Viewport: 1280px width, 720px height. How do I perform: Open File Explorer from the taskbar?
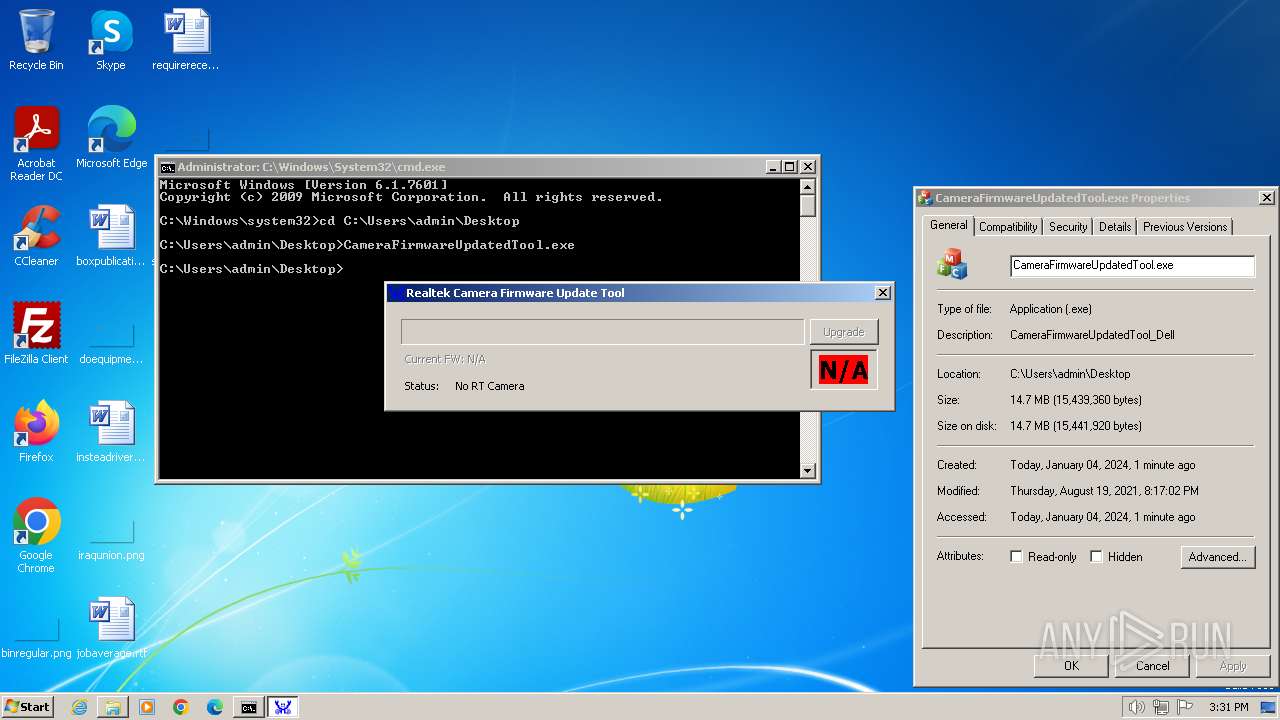point(113,707)
